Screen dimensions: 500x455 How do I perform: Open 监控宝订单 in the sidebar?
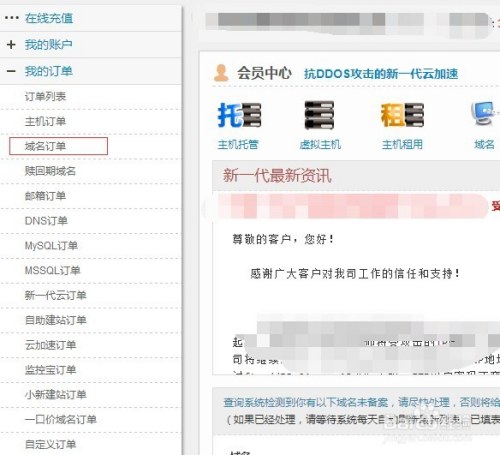[x=50, y=370]
